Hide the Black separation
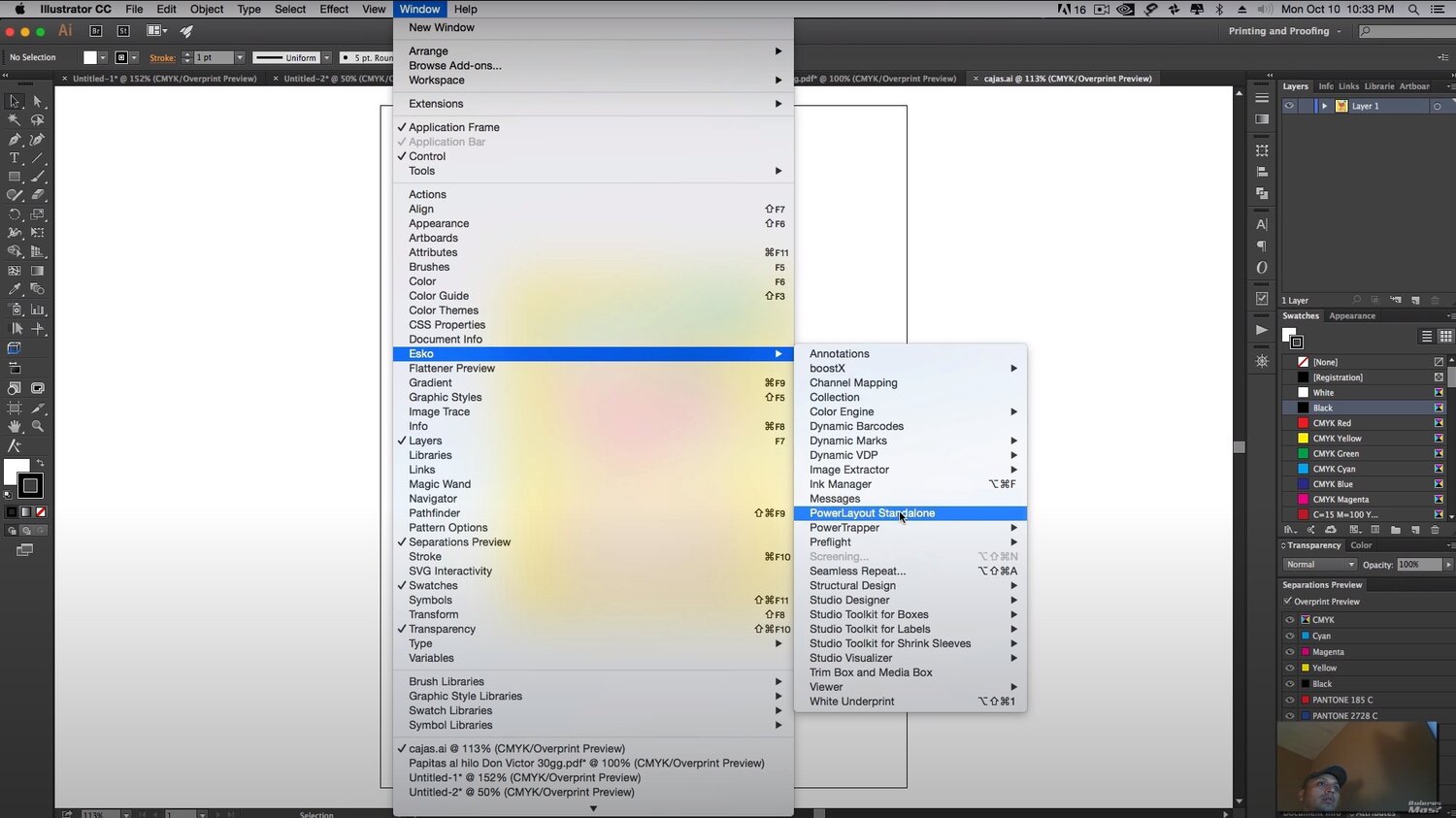Screen dimensions: 1456x818 click(1290, 684)
